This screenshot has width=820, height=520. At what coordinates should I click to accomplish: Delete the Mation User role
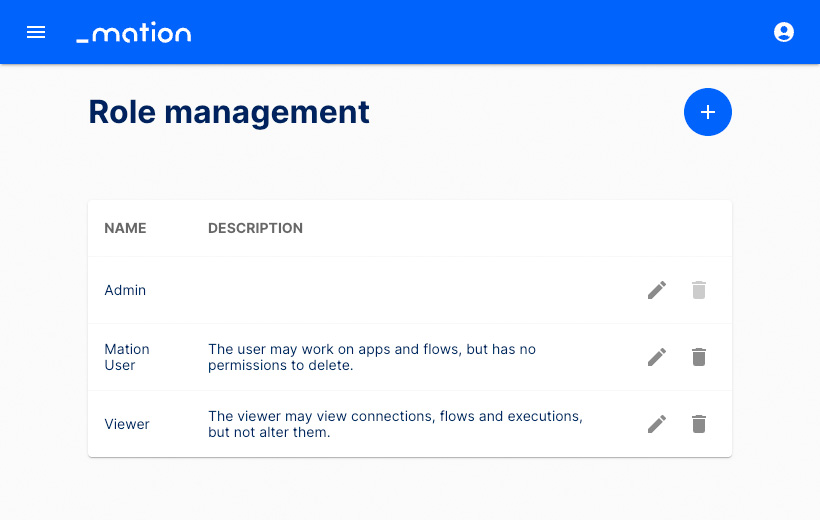699,357
